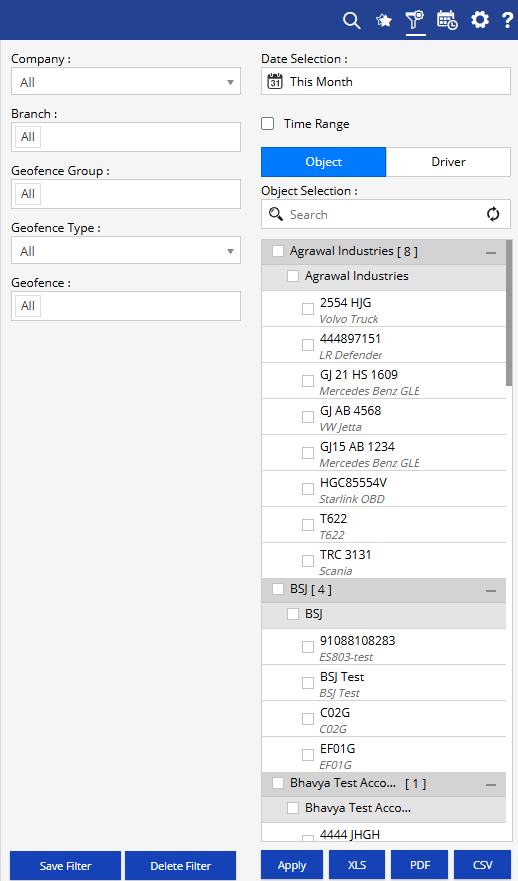
Task: Click calendar icon in Date Selection
Action: point(275,81)
